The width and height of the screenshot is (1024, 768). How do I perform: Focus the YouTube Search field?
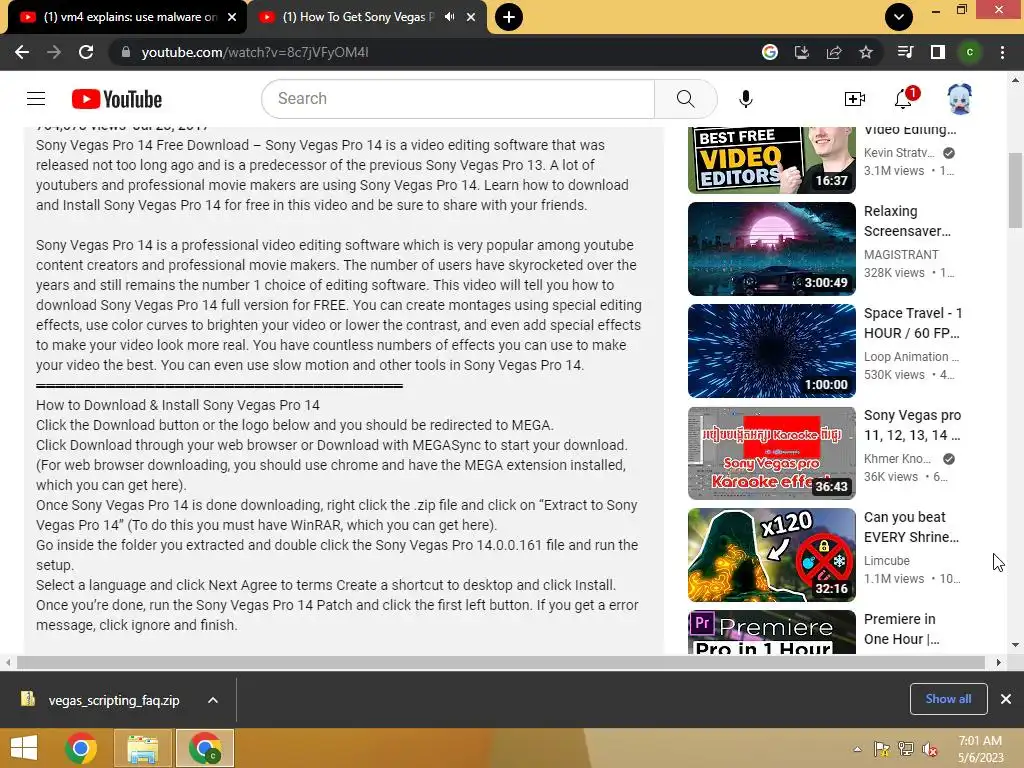tap(457, 99)
